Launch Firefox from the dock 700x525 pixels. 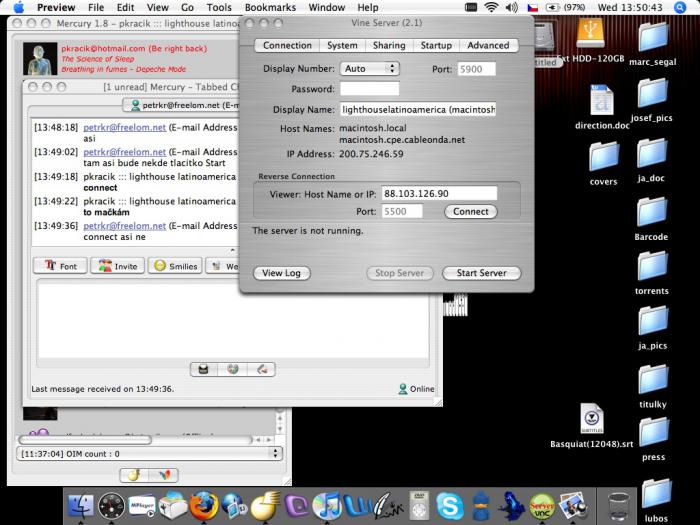[204, 507]
